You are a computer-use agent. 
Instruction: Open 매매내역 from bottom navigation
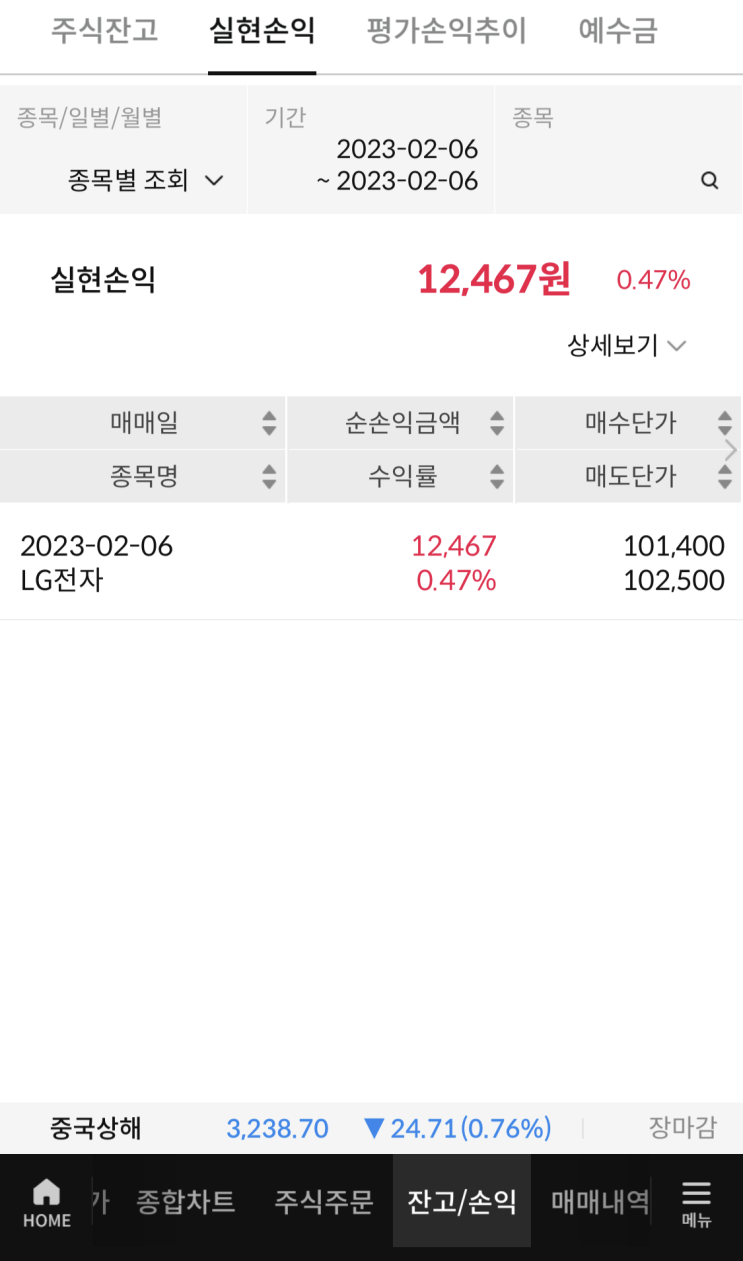[600, 1201]
